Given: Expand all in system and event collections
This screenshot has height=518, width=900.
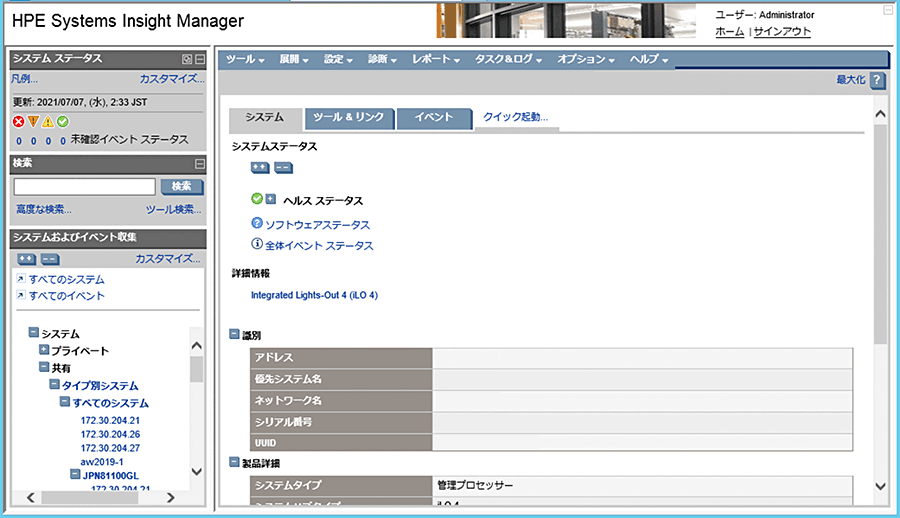Looking at the screenshot, I should coord(26,259).
